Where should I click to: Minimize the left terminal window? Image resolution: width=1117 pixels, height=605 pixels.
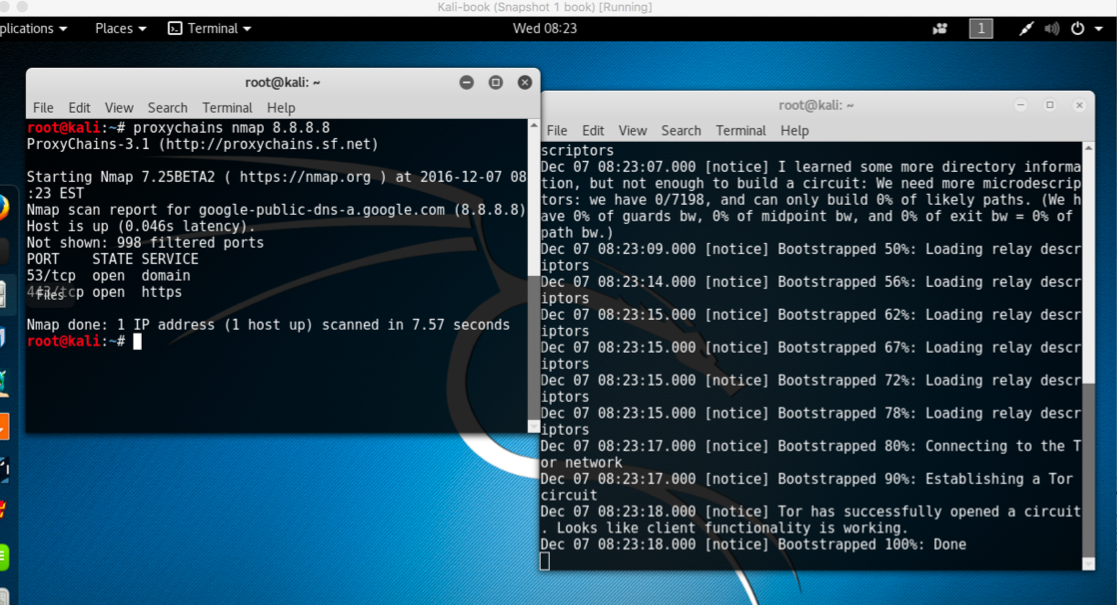467,82
